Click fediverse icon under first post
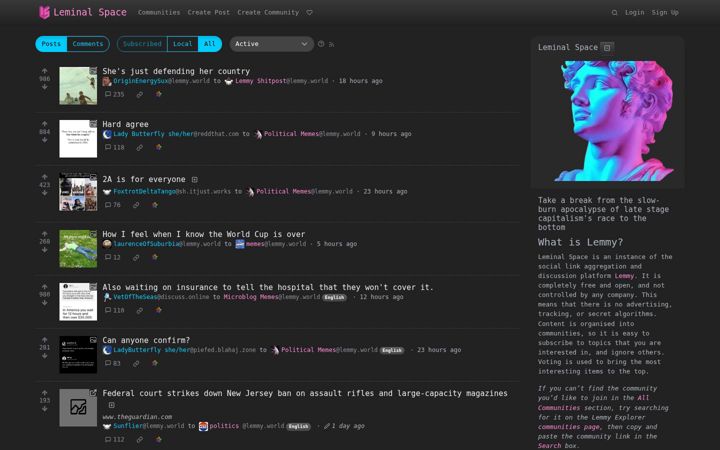This screenshot has height=450, width=720. click(x=158, y=94)
